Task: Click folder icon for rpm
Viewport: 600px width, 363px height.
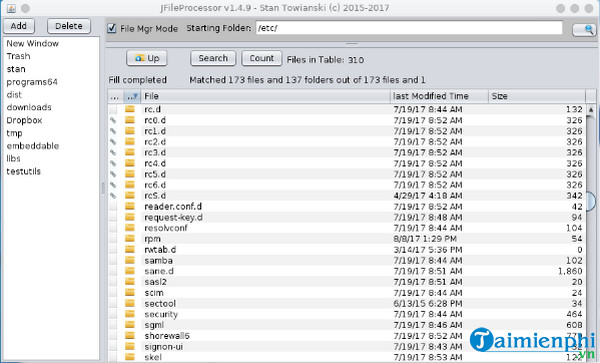Action: (130, 239)
